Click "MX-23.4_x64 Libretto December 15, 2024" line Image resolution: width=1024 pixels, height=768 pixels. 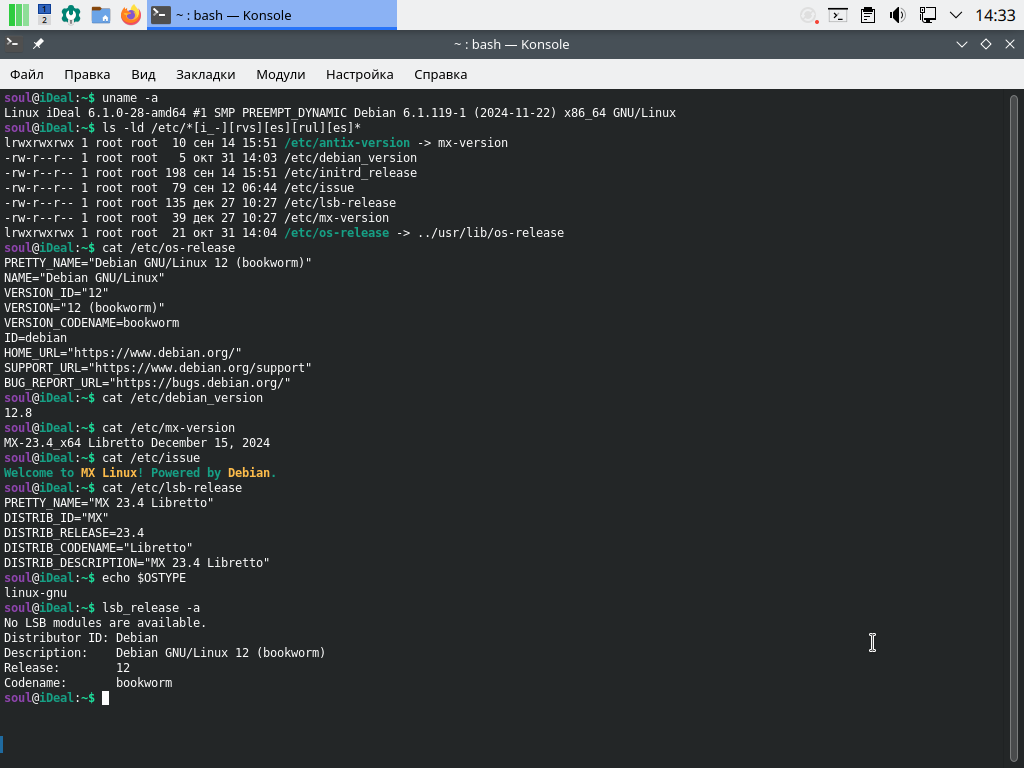click(x=137, y=443)
